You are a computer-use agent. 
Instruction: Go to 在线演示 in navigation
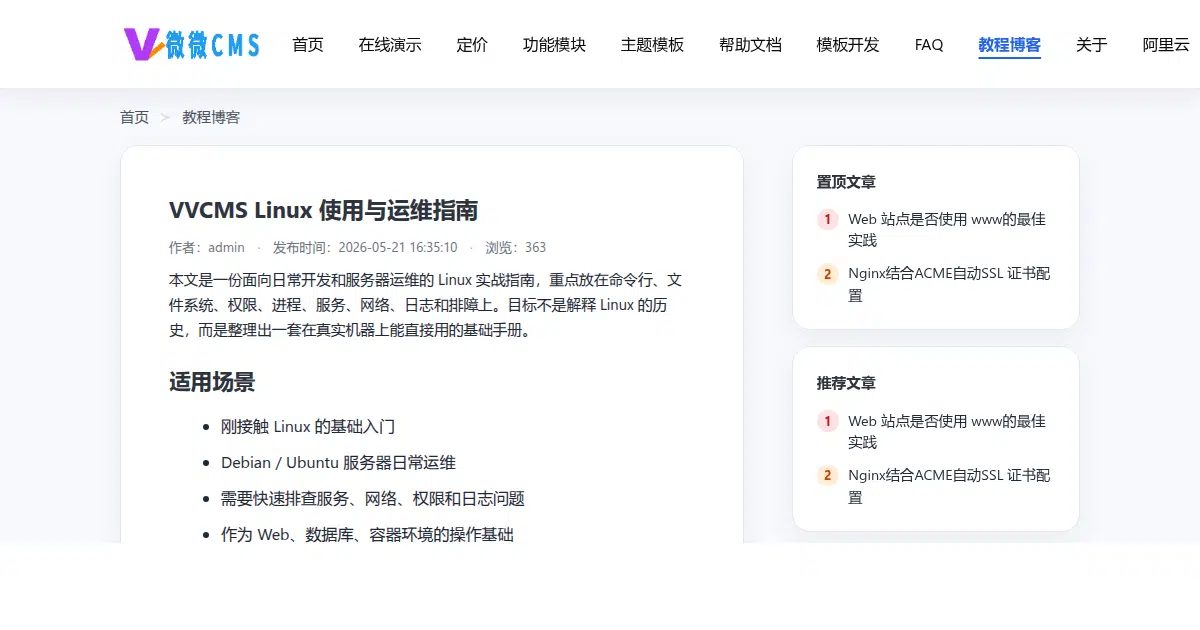[x=390, y=45]
